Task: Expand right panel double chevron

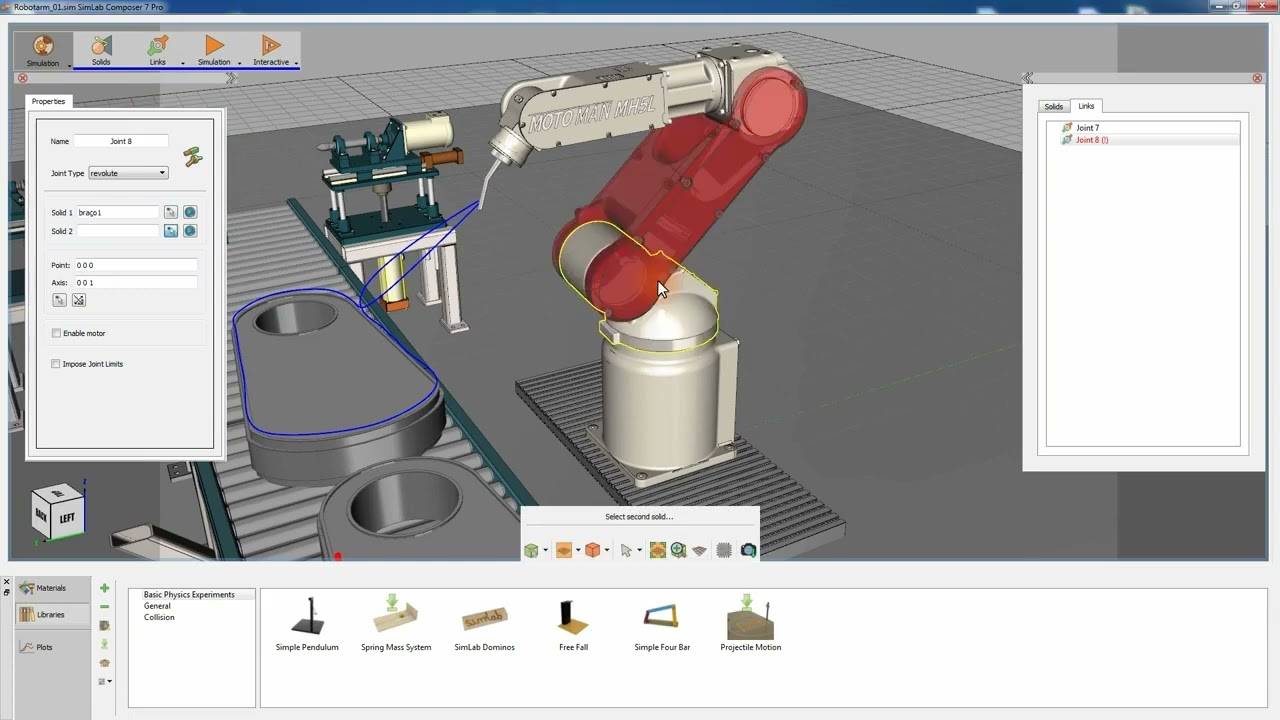Action: [x=1027, y=78]
